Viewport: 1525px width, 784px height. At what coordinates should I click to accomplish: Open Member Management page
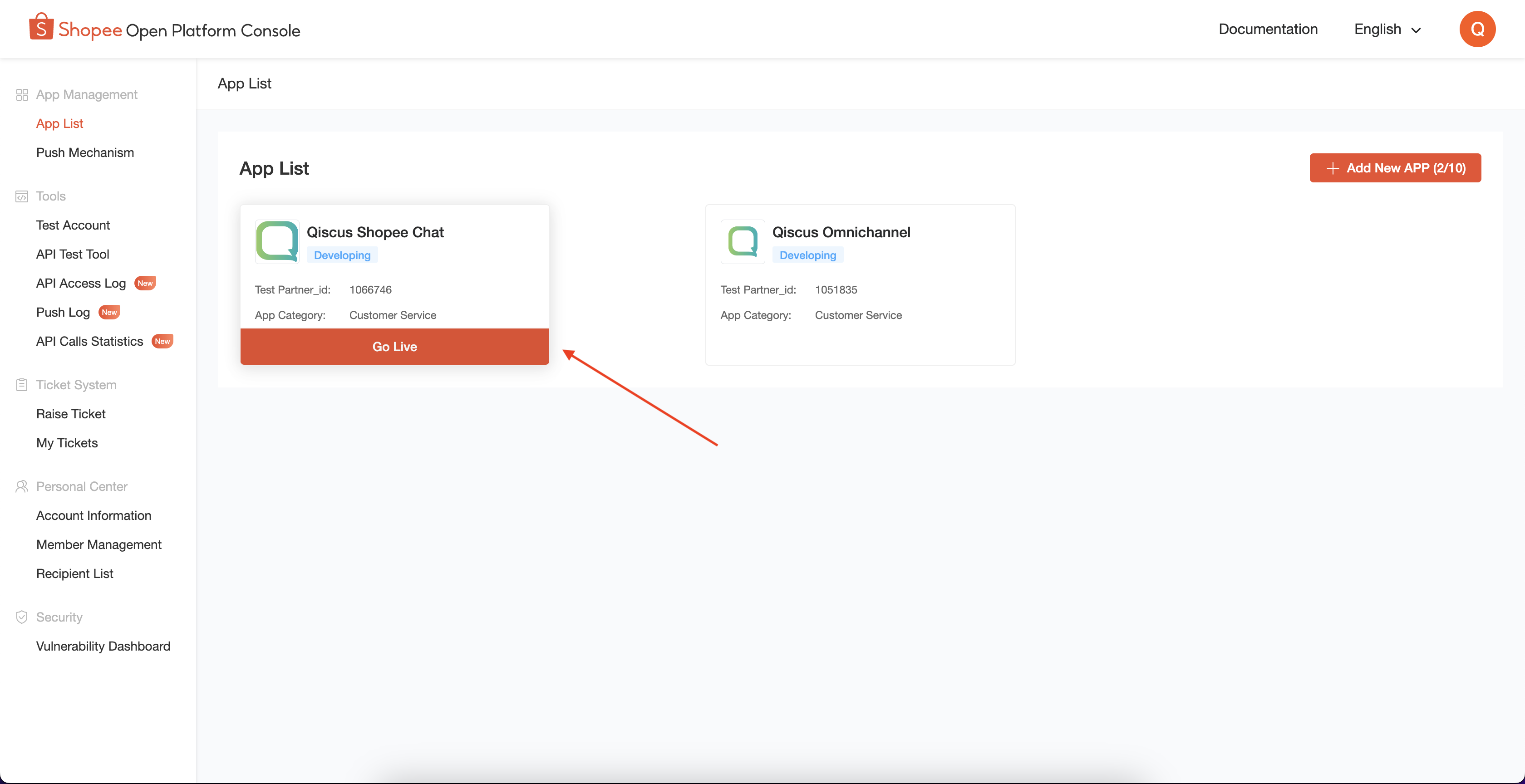tap(99, 544)
